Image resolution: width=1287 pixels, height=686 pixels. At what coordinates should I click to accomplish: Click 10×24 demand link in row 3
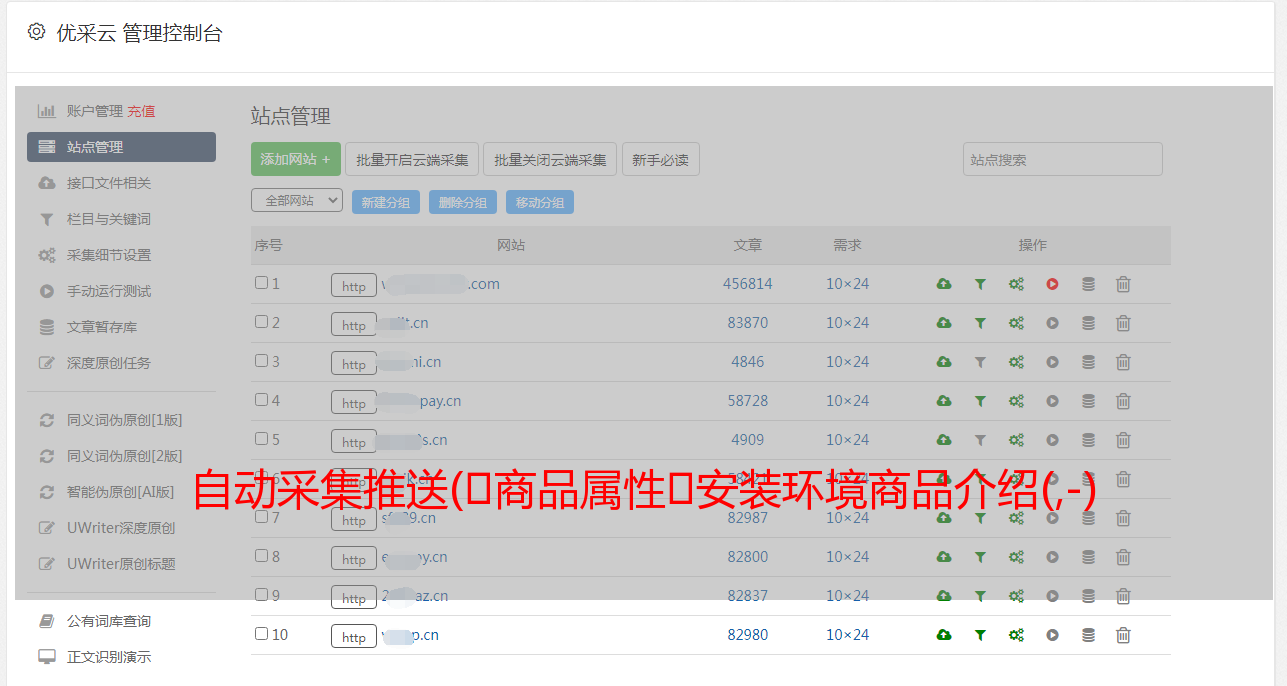[x=847, y=362]
